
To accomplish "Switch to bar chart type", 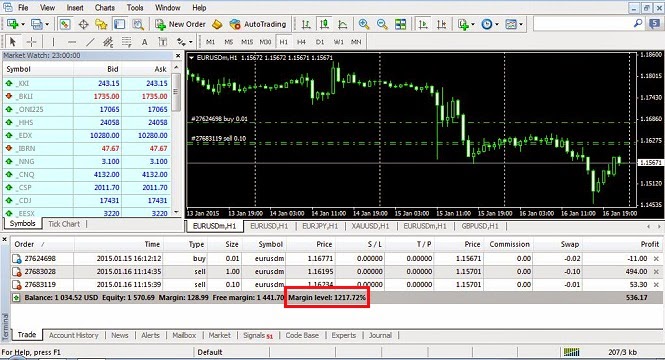I will tap(306, 25).
